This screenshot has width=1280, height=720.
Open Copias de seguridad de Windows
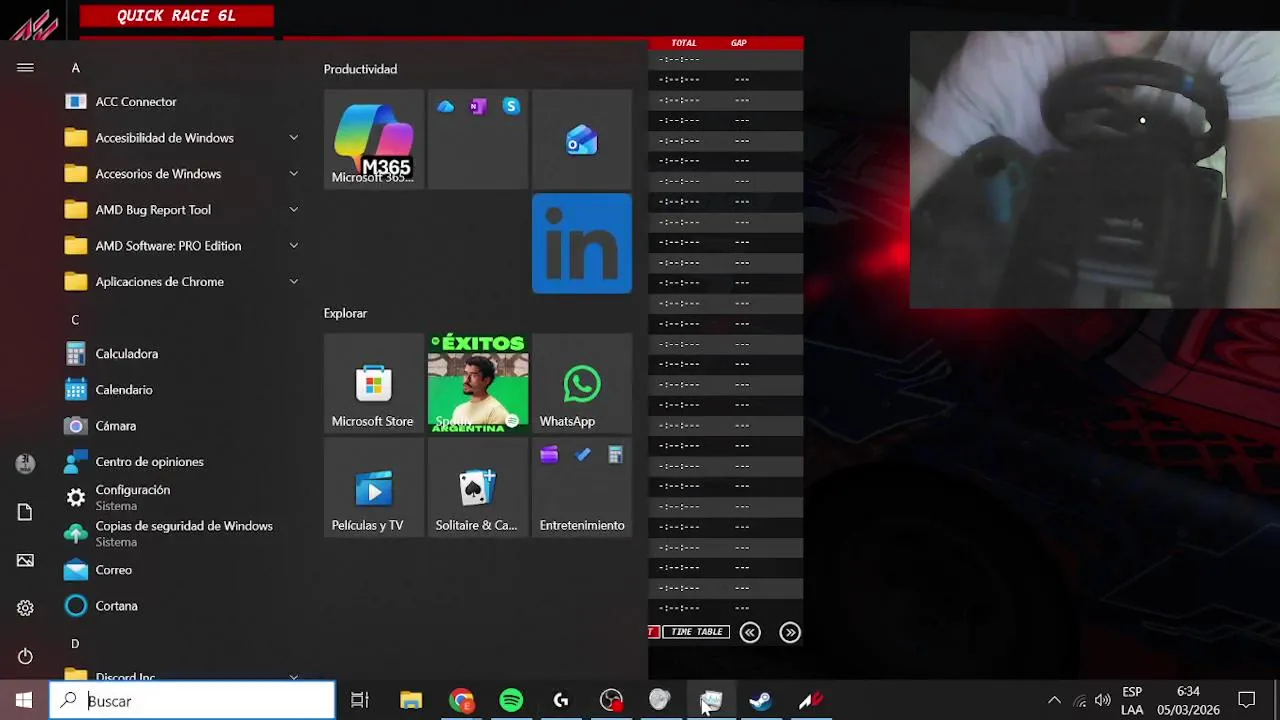(x=184, y=534)
